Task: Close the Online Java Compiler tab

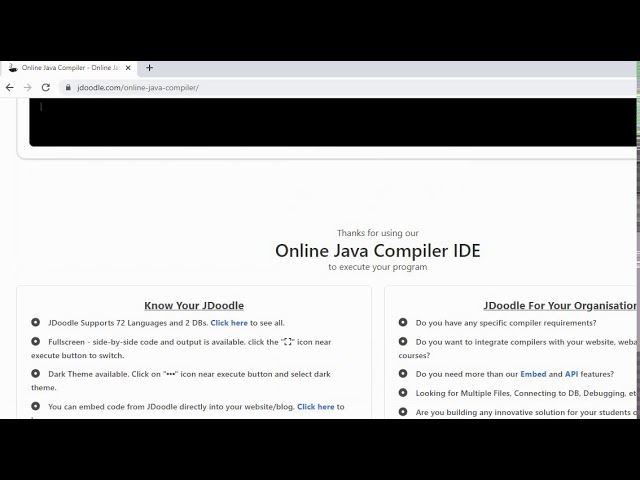Action: (128, 68)
